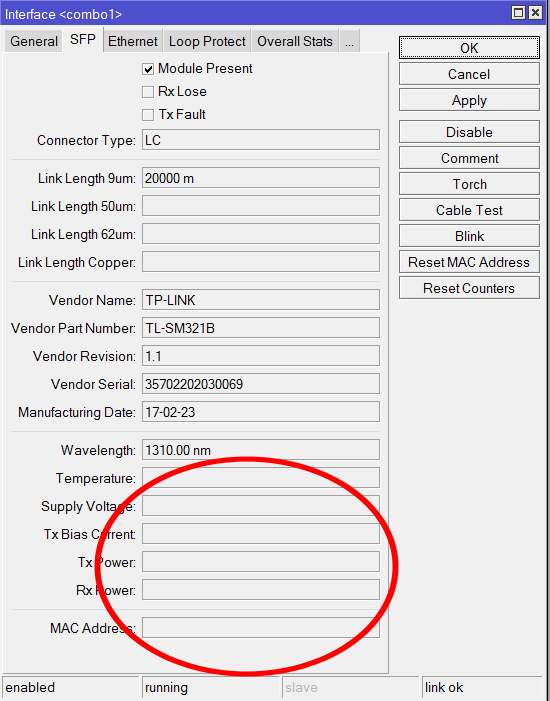Close the Interface combo1 dialog

535,13
